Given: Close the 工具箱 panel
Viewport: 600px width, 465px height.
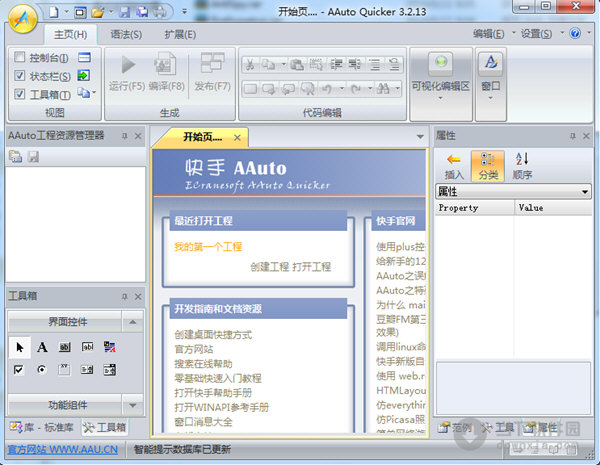Looking at the screenshot, I should [138, 297].
